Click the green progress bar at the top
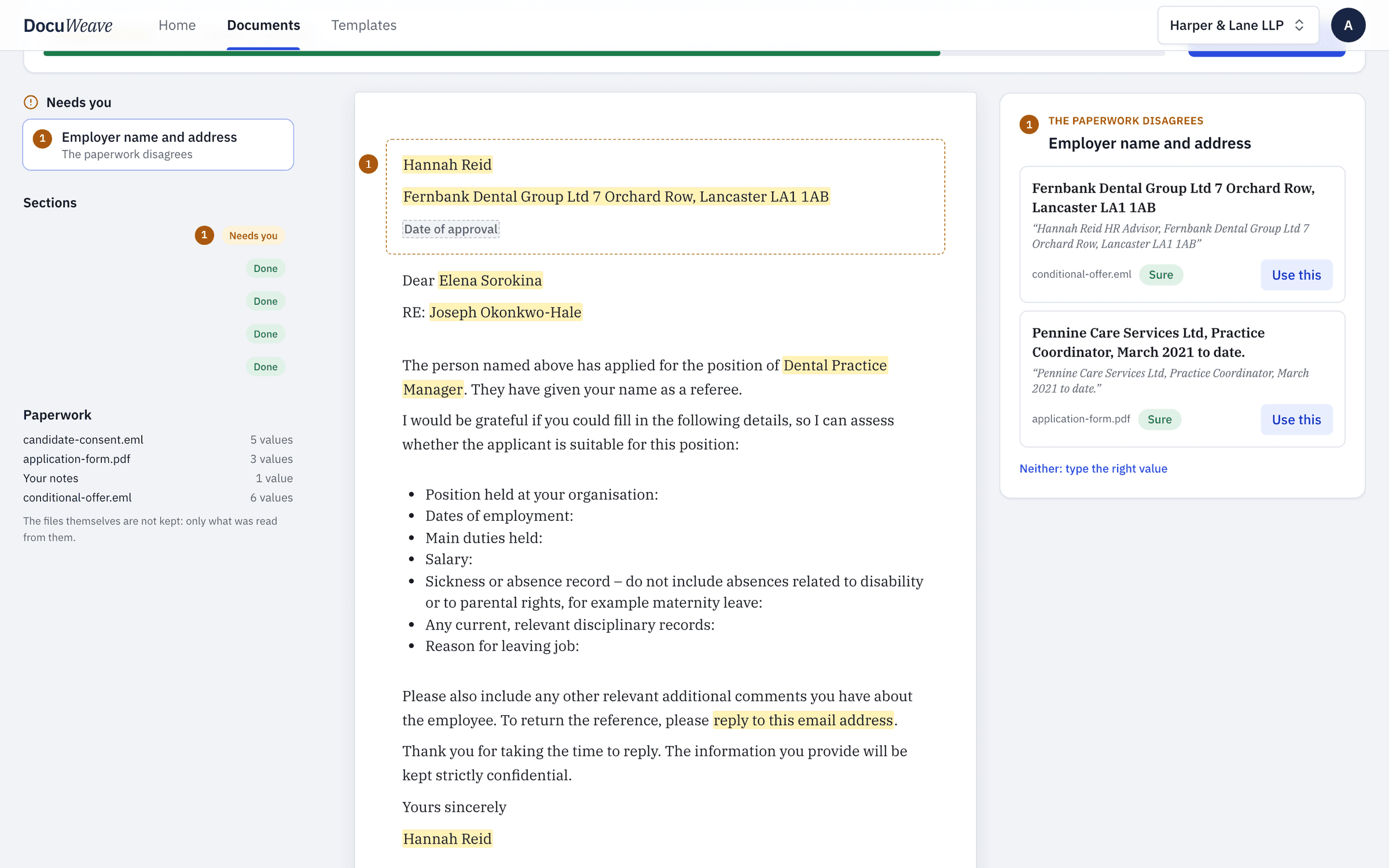This screenshot has width=1389, height=868. coord(491,53)
